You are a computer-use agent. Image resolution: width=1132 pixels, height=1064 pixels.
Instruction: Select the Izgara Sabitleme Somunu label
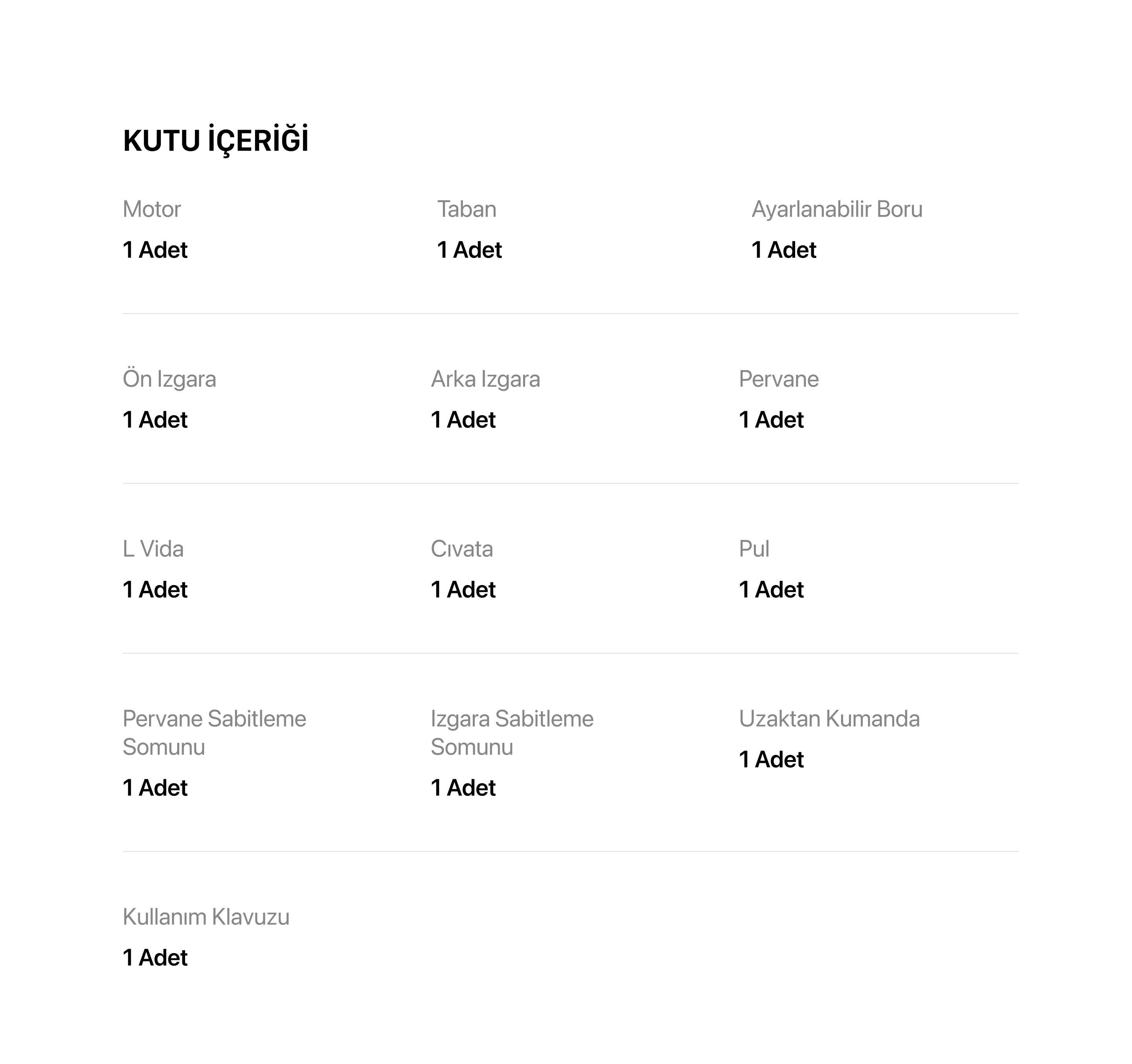pos(513,733)
